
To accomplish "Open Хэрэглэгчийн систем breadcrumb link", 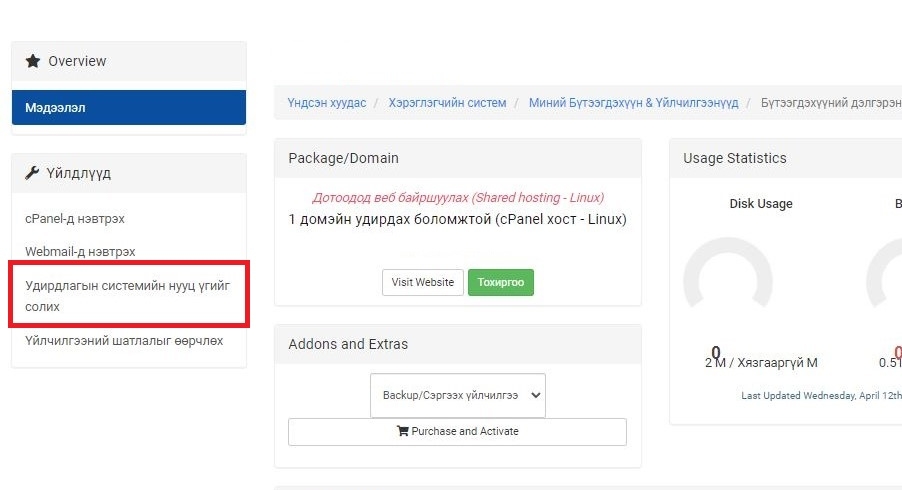I will click(x=448, y=103).
